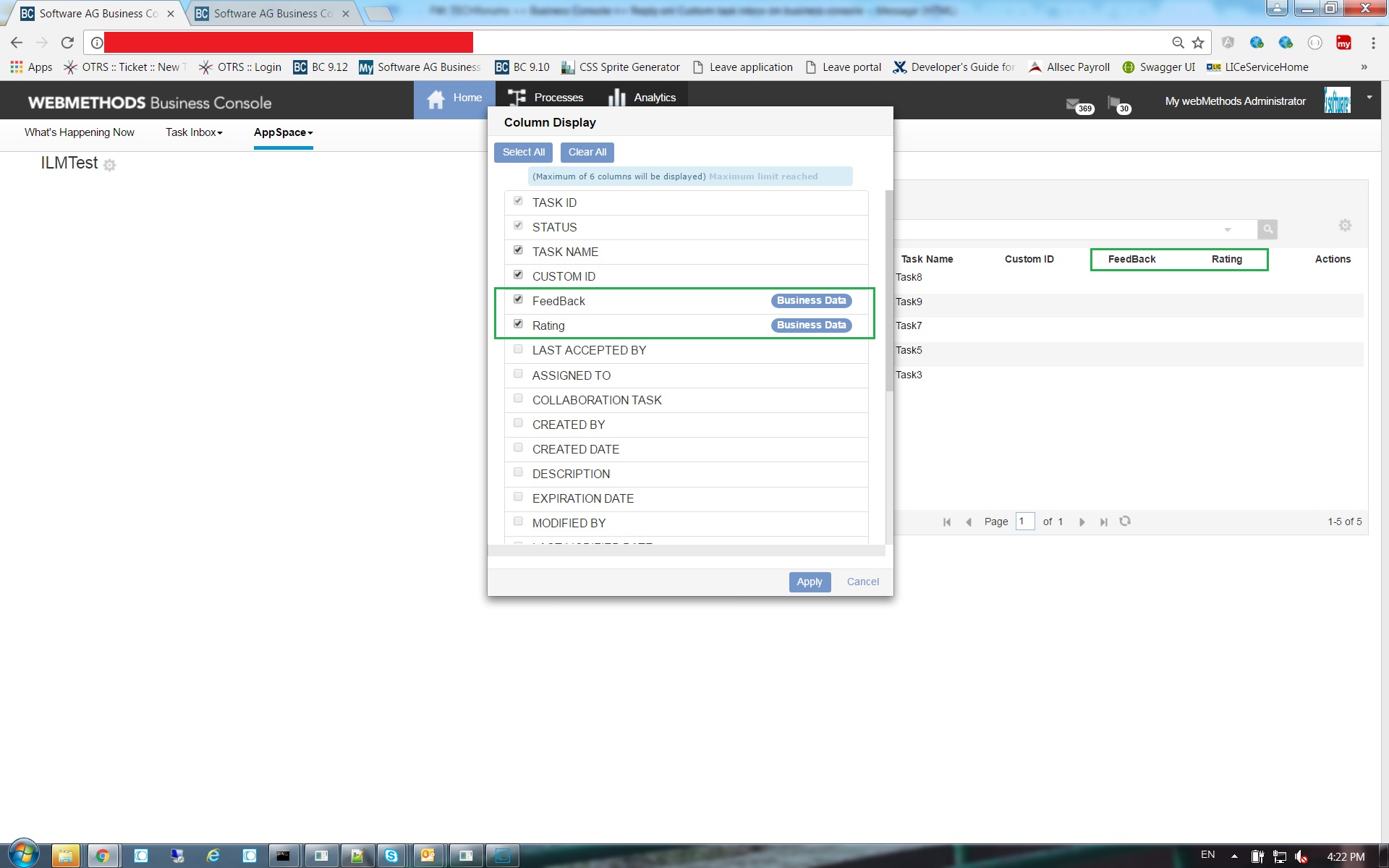Open the Analytics charts icon

point(617,97)
